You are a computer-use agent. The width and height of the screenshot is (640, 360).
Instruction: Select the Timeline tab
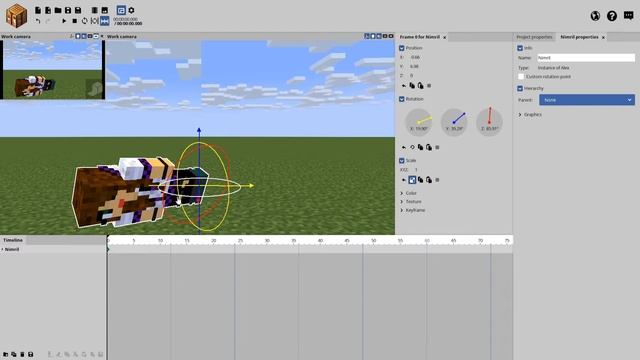click(13, 240)
